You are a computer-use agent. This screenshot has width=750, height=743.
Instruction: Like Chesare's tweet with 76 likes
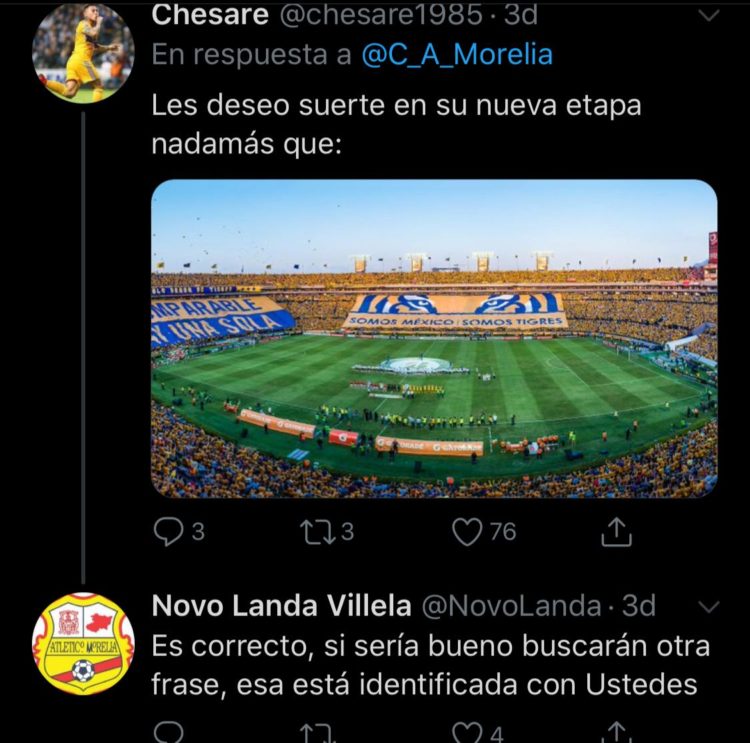click(x=468, y=532)
